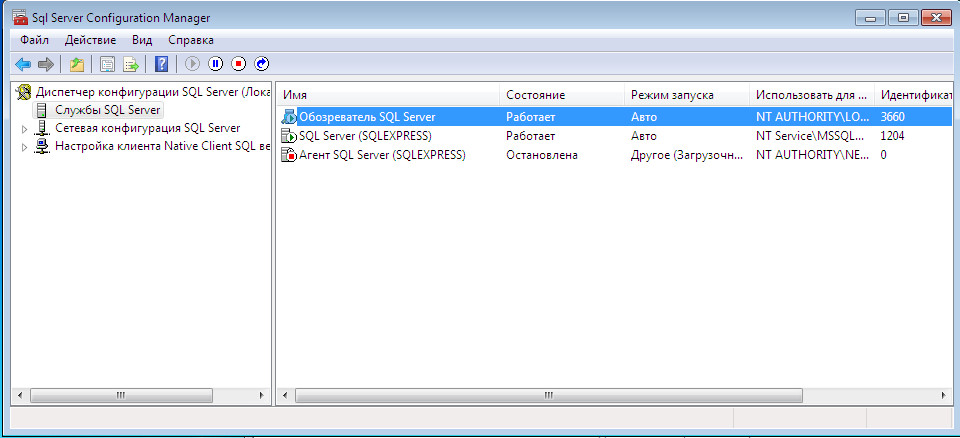Click the NT AUTHORITY\NE... account cell
960x438 pixels.
[812, 156]
